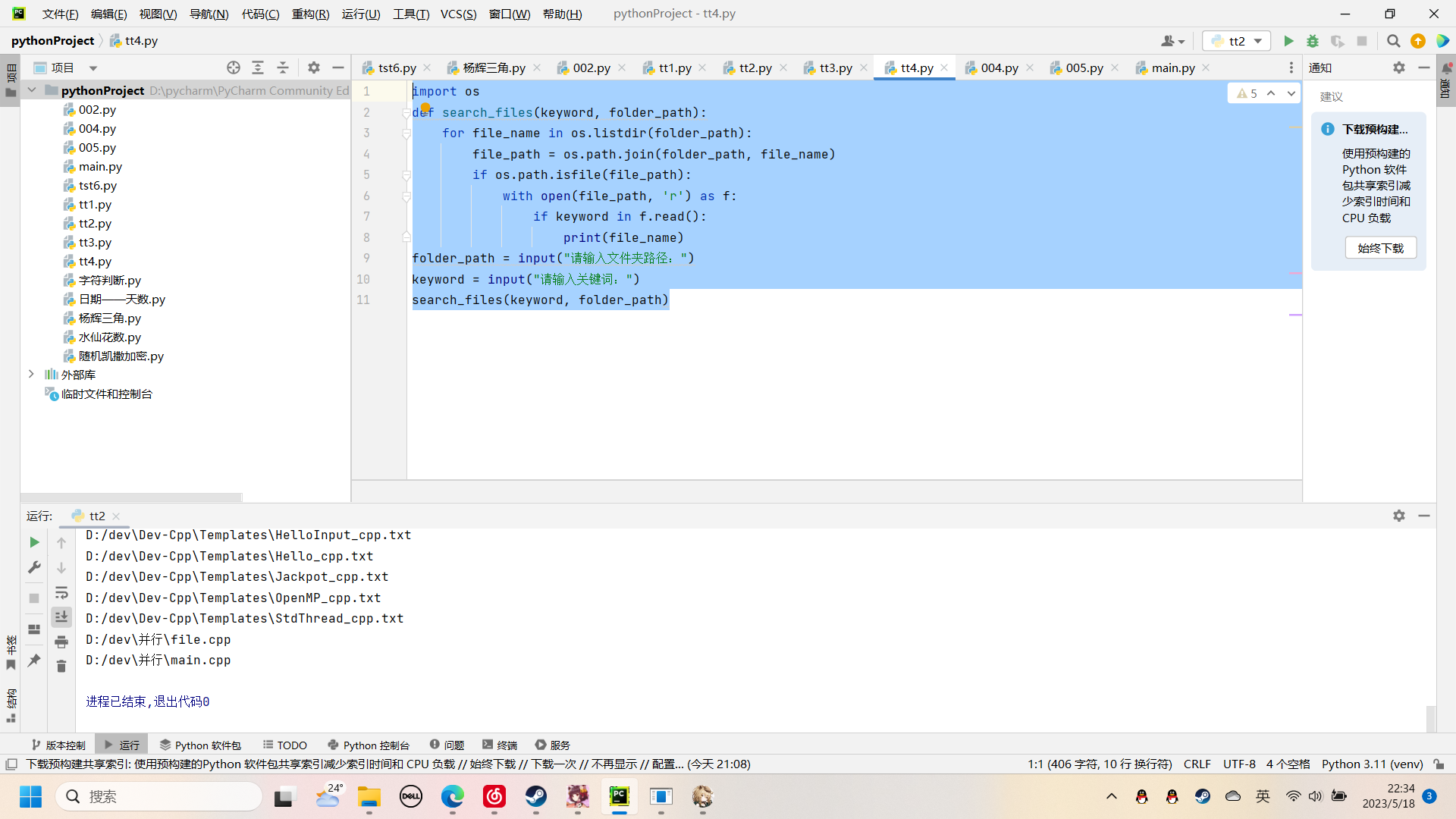1456x819 pixels.
Task: Open the 重构(R) menu
Action: pyautogui.click(x=310, y=14)
